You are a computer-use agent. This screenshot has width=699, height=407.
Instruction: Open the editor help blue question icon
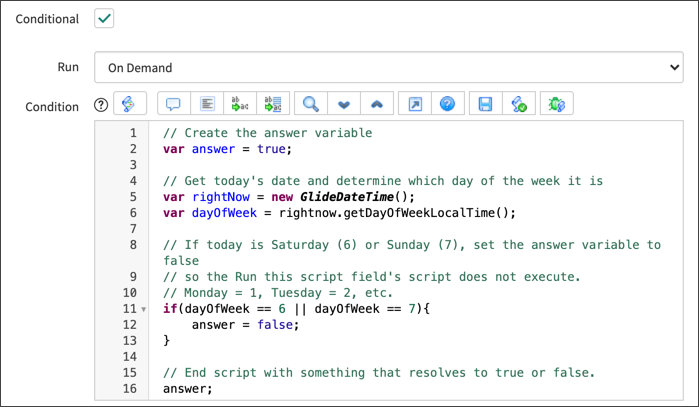(x=447, y=104)
